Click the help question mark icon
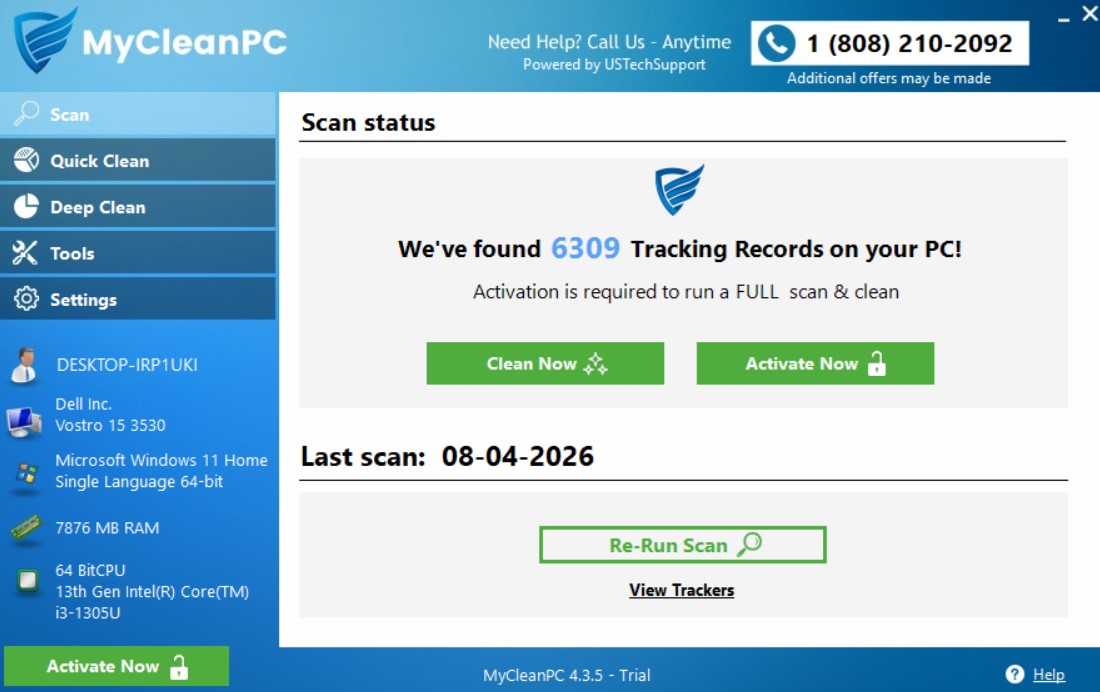 [x=1014, y=674]
